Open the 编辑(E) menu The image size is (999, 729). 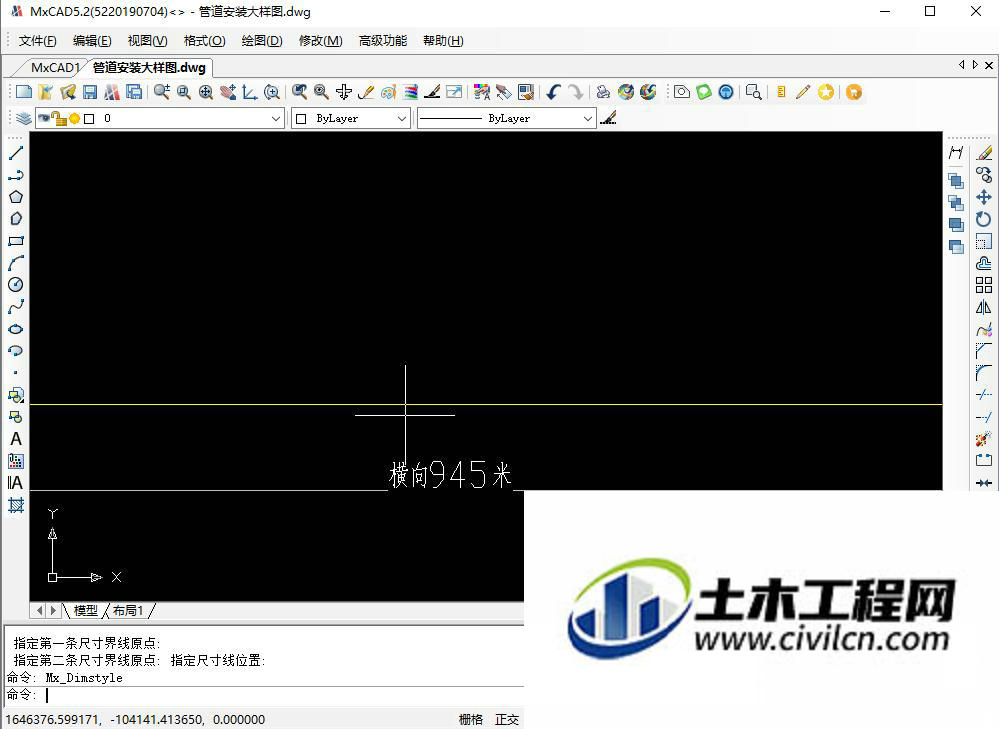(92, 41)
